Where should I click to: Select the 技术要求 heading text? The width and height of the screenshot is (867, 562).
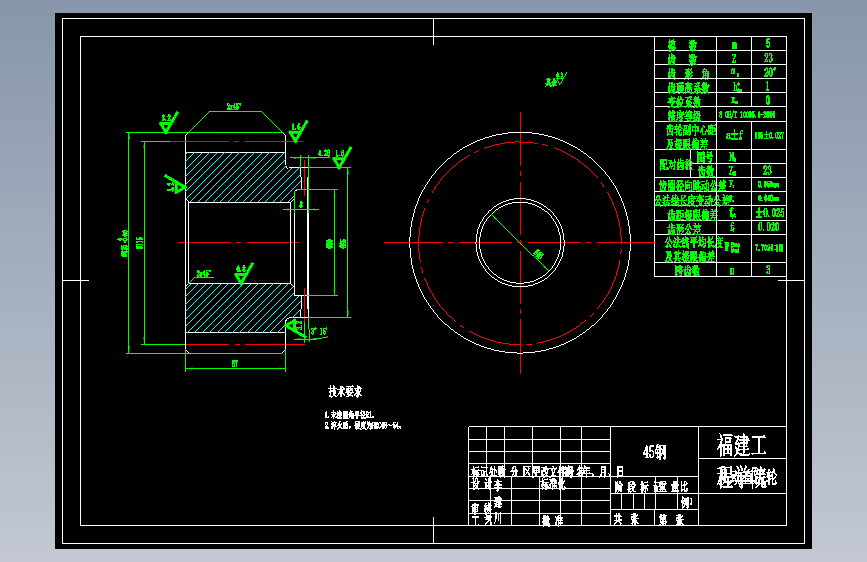point(345,392)
